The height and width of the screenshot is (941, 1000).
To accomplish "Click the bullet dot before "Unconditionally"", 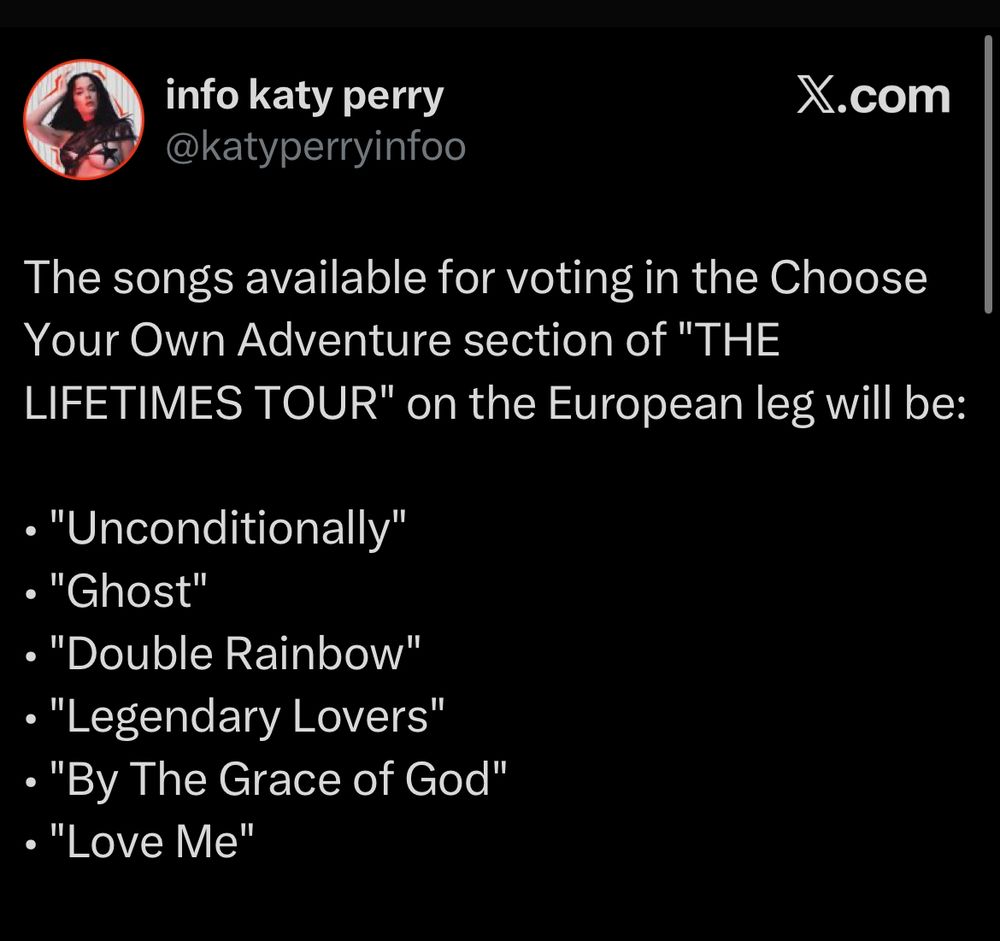I will pos(30,531).
